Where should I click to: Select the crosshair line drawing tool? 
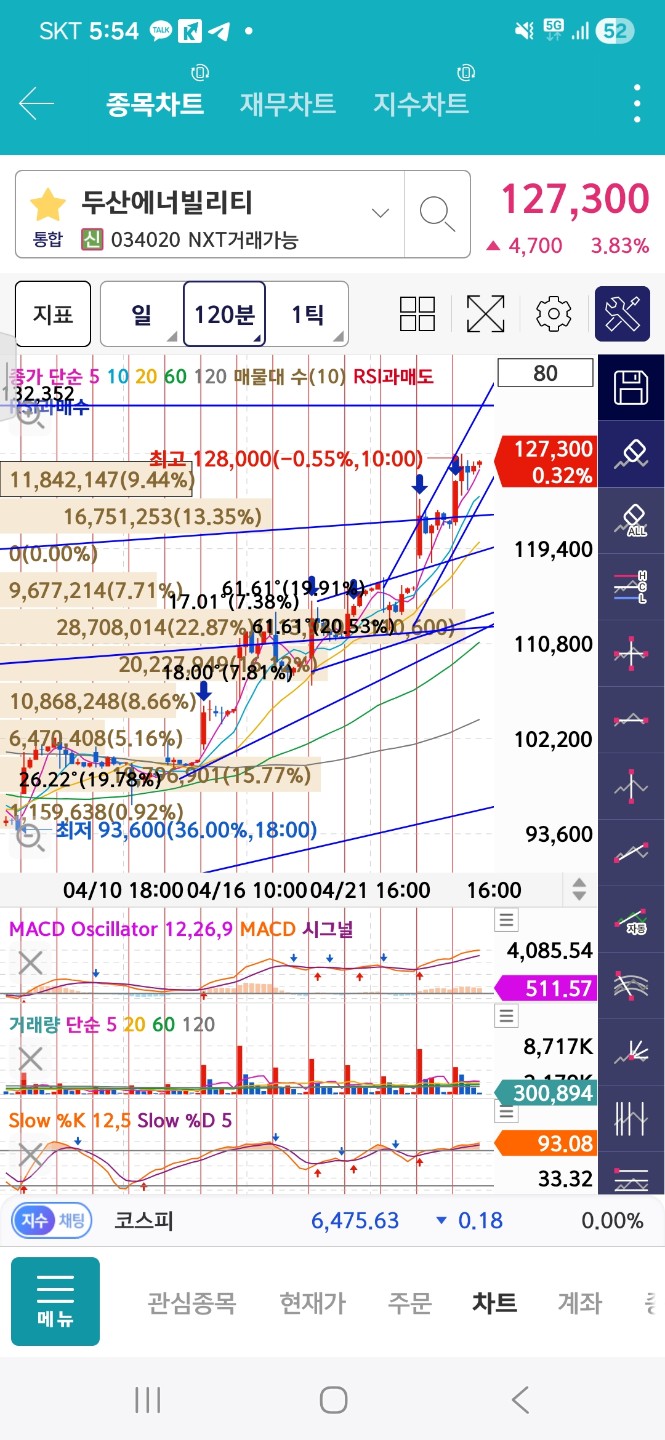coord(631,653)
